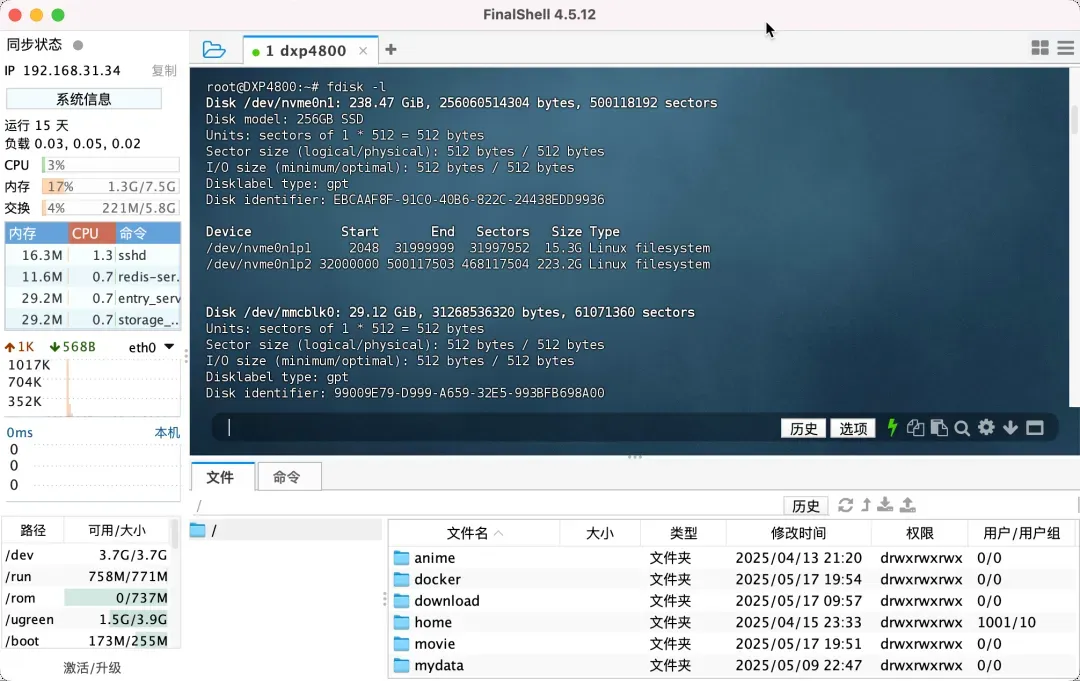Close the dxp4800 session tab
The image size is (1080, 681).
click(363, 51)
